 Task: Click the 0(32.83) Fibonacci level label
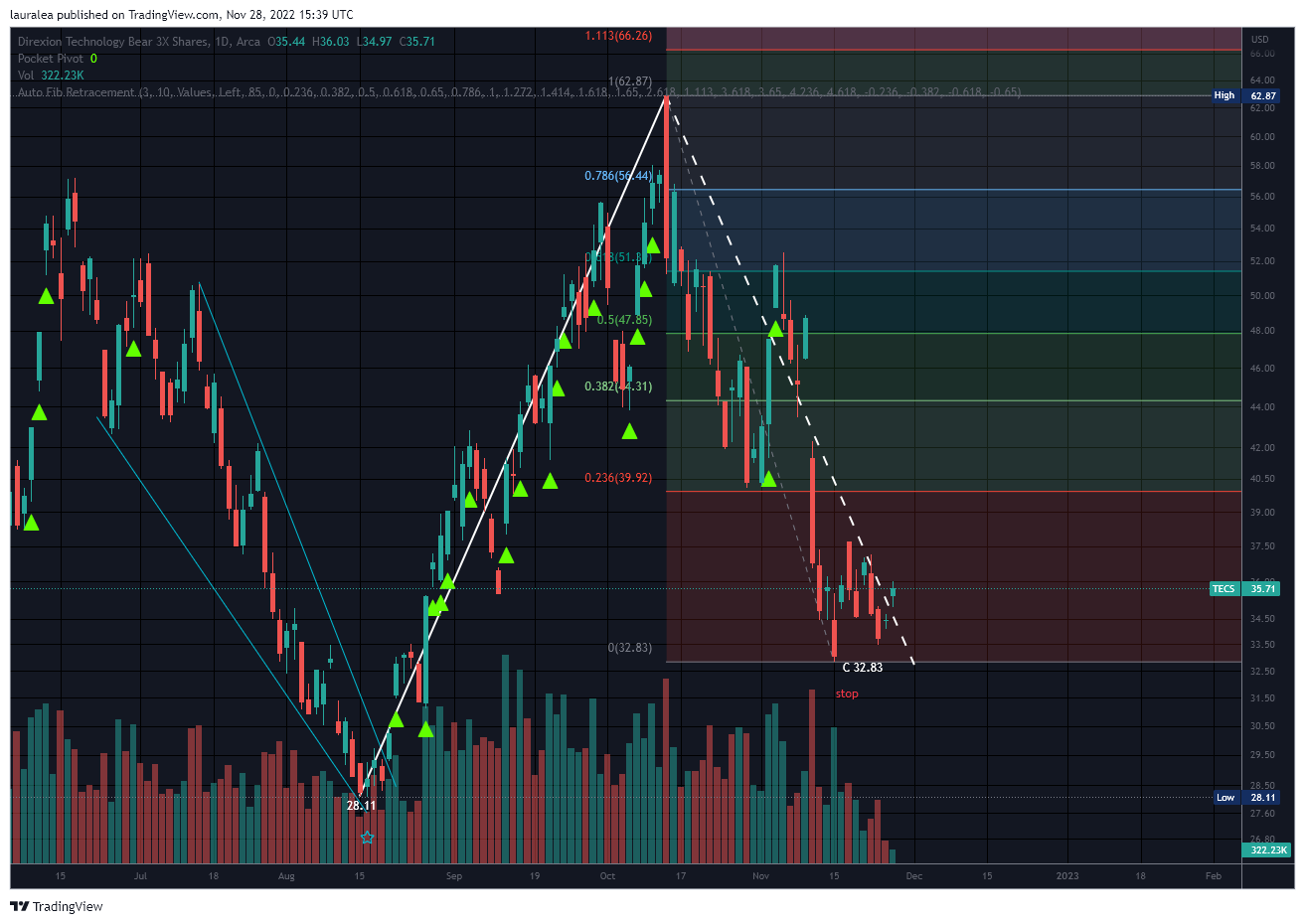point(630,648)
